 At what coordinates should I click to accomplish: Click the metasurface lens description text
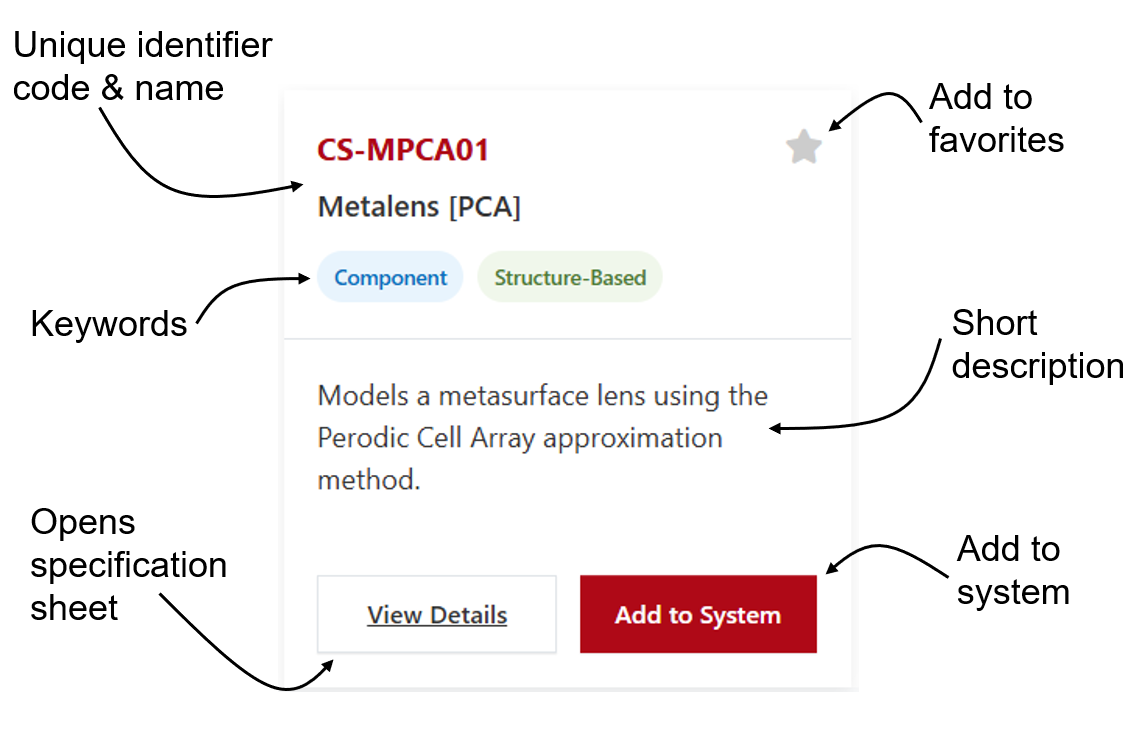pos(542,438)
